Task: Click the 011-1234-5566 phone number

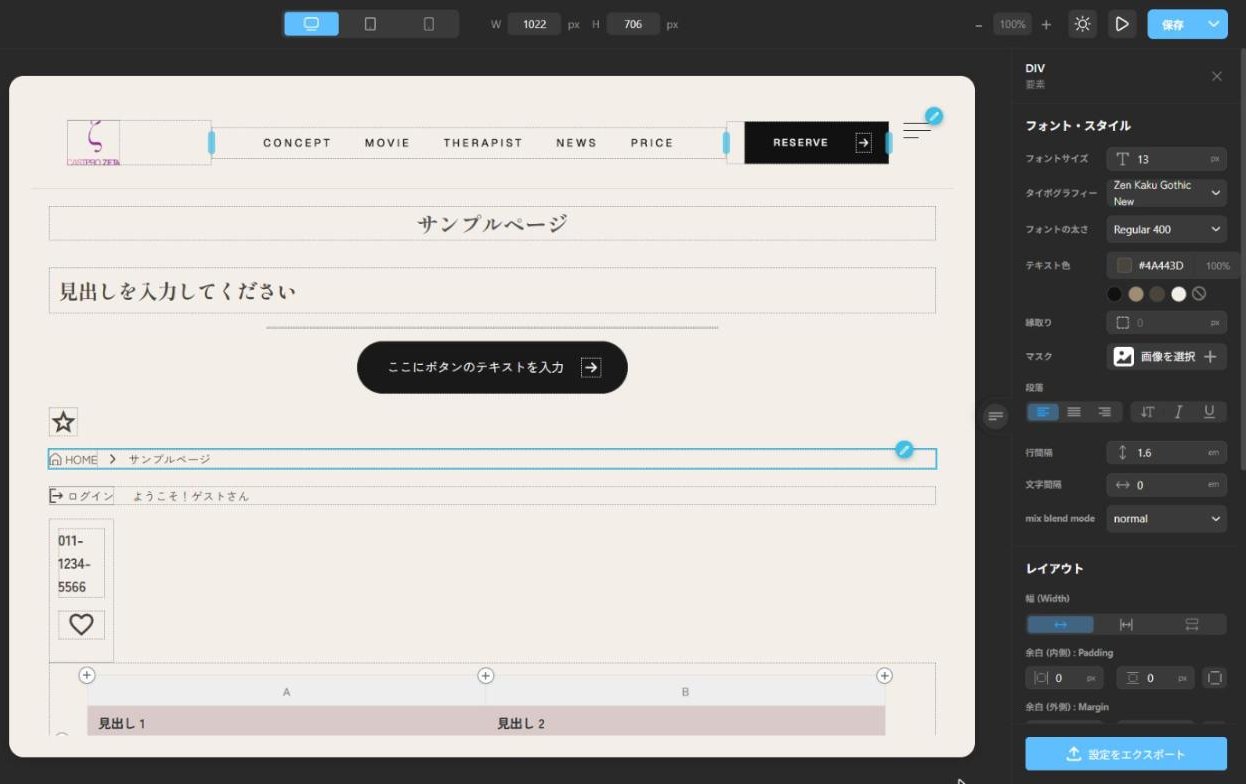Action: point(81,564)
